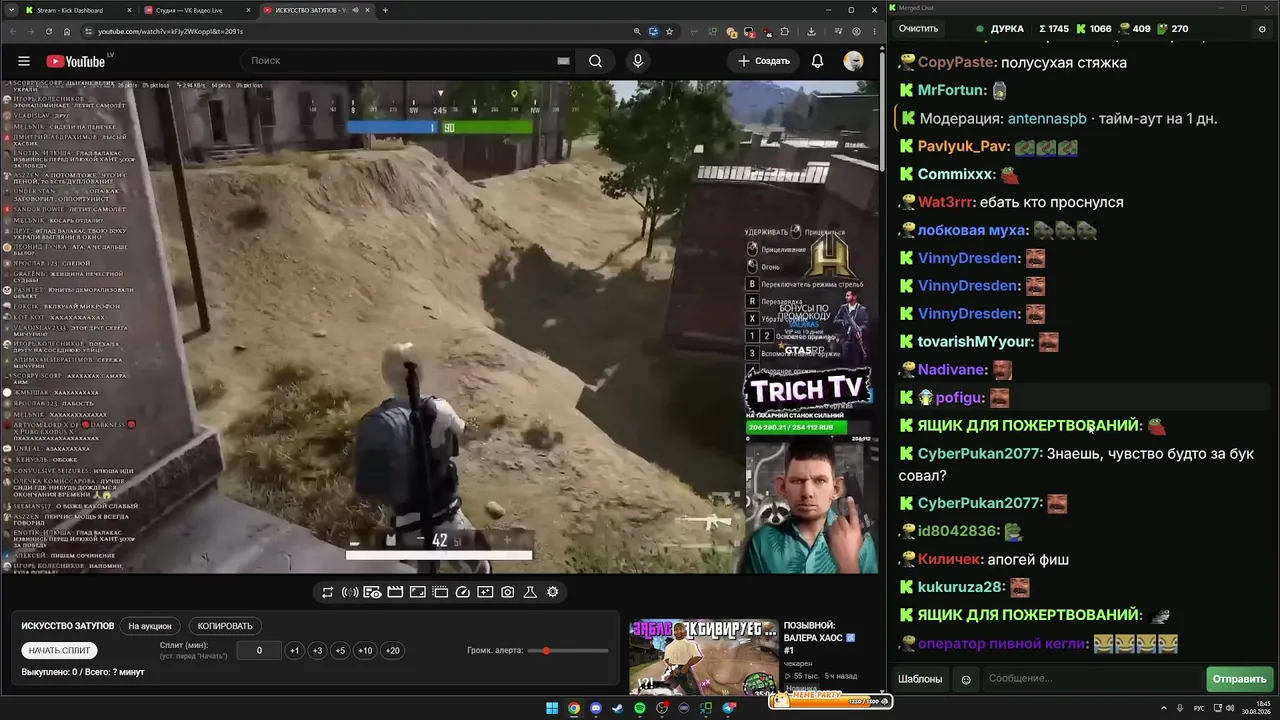Open Telegram from the taskbar
The height and width of the screenshot is (720, 1280).
729,709
